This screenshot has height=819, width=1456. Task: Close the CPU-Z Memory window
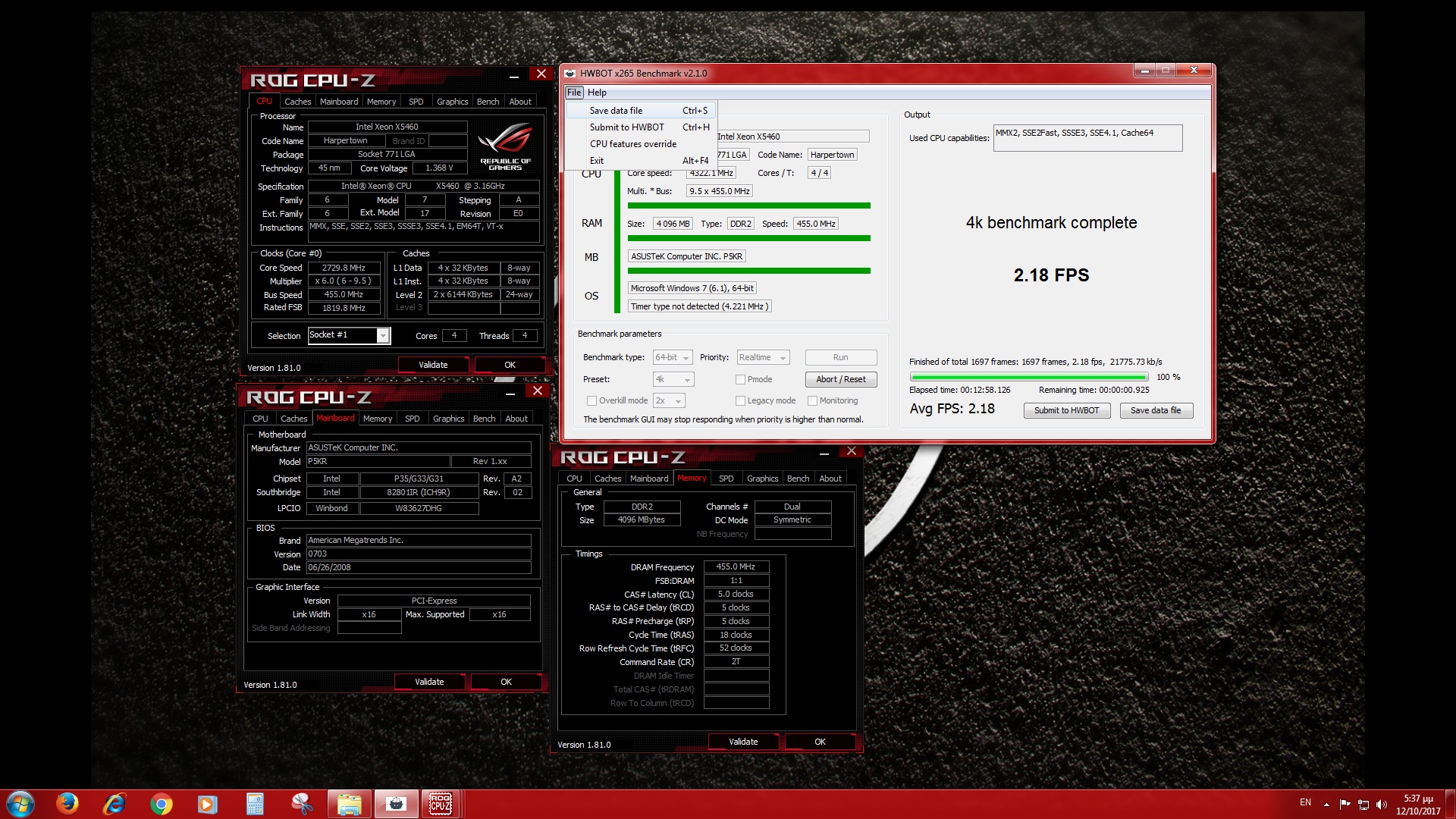tap(852, 451)
